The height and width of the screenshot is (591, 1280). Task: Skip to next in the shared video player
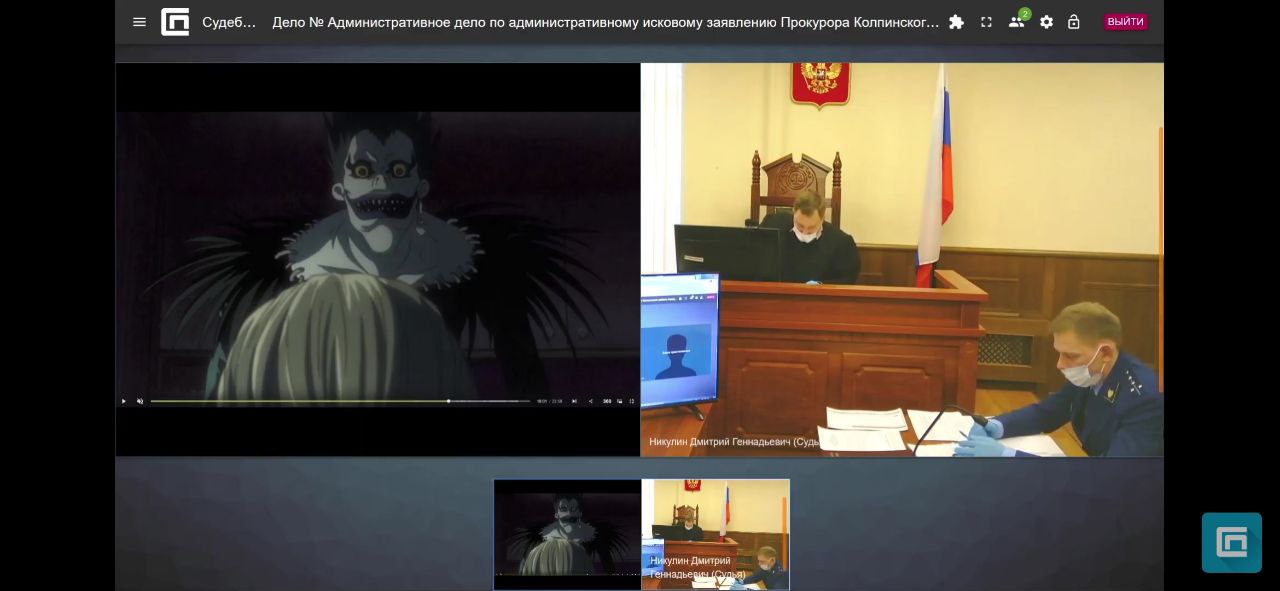pyautogui.click(x=574, y=401)
